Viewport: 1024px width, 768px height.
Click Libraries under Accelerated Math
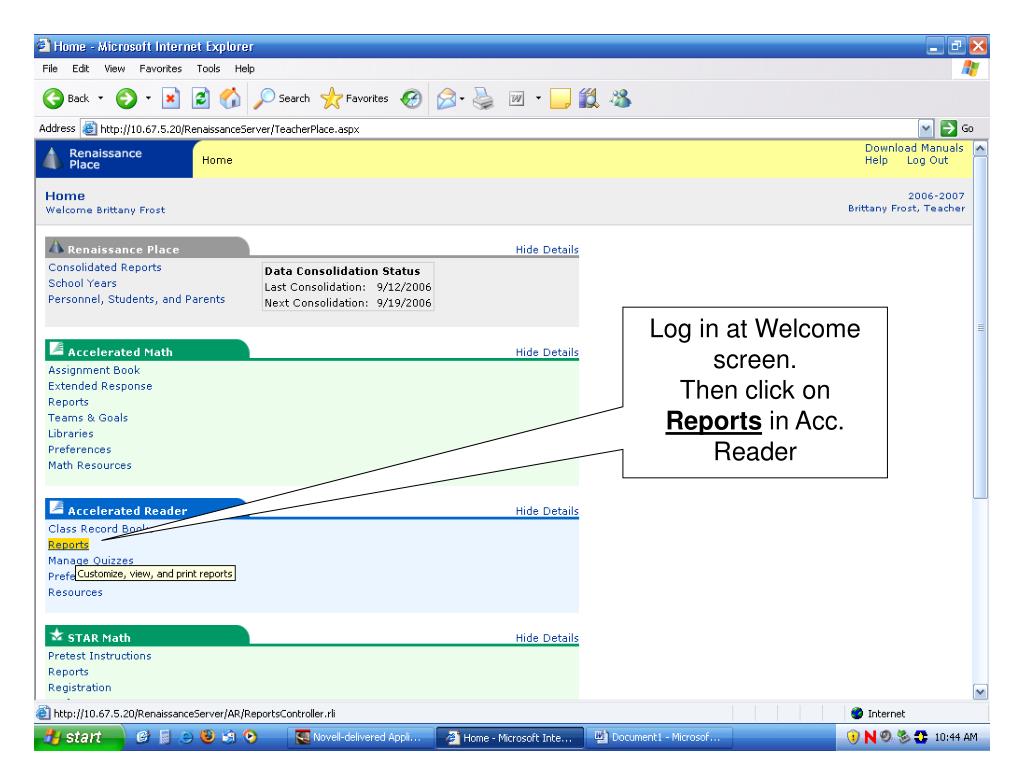71,434
